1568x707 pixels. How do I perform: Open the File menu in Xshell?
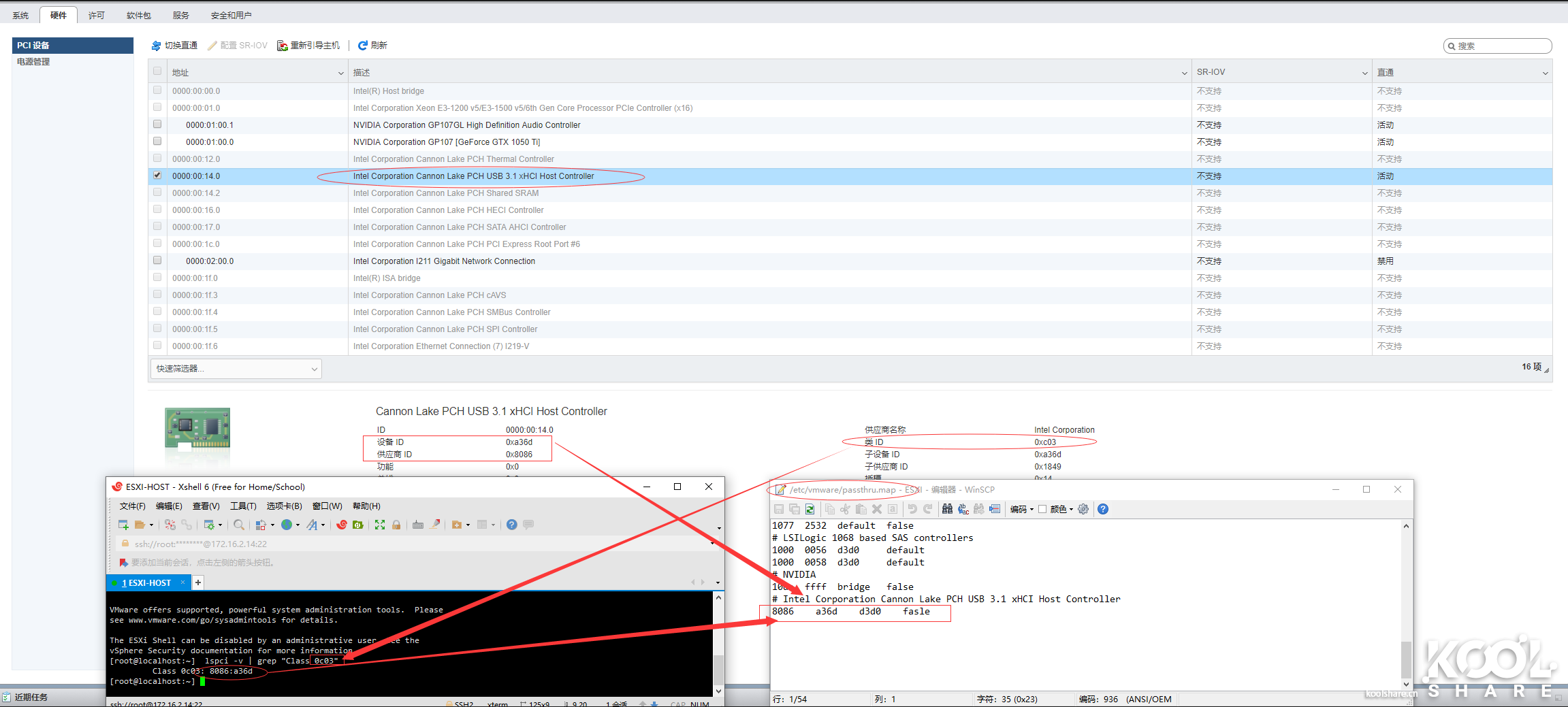click(132, 506)
